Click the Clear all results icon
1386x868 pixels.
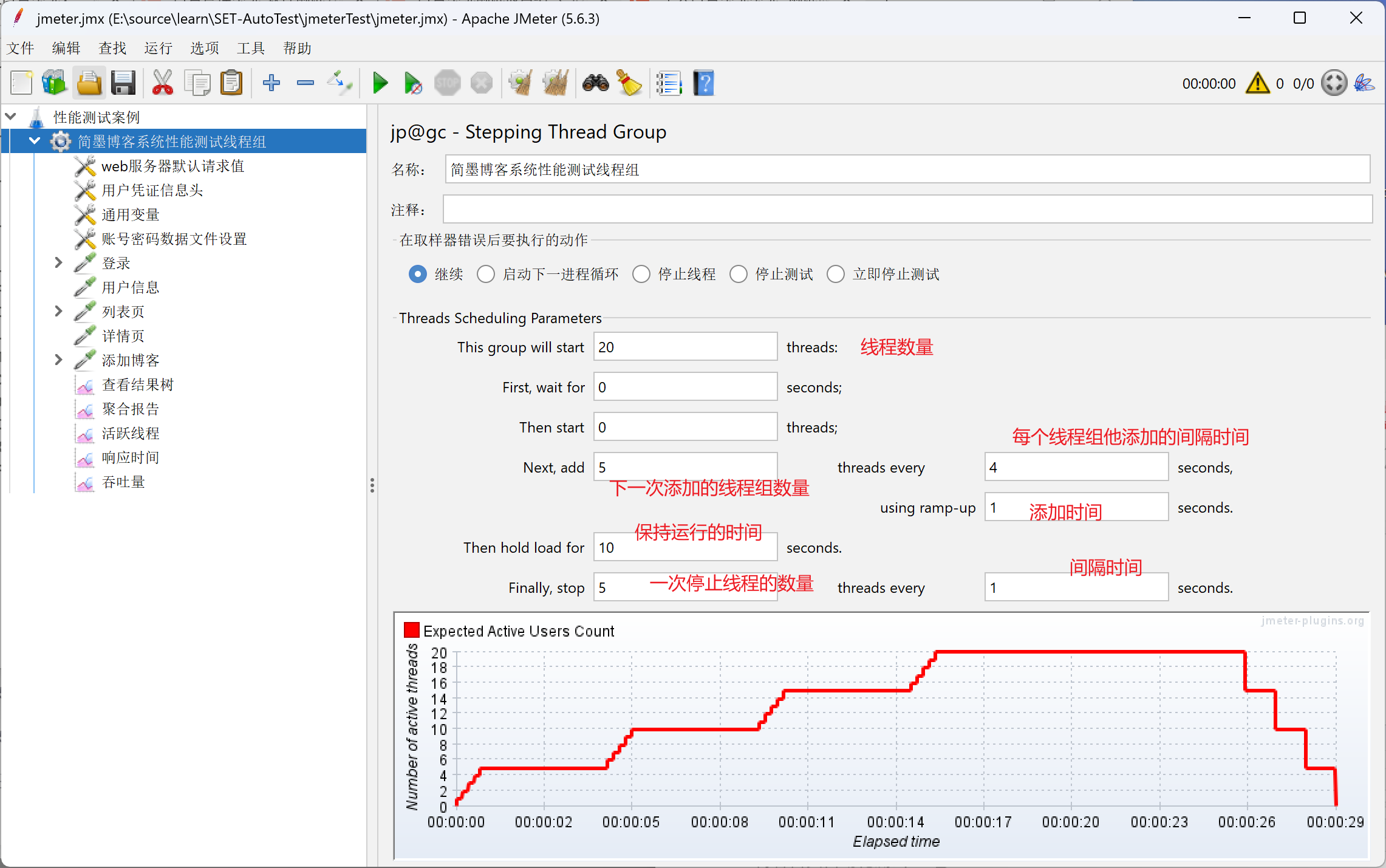[x=555, y=83]
